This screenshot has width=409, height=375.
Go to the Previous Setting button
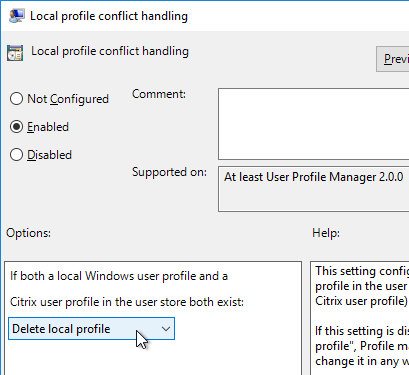(x=393, y=59)
